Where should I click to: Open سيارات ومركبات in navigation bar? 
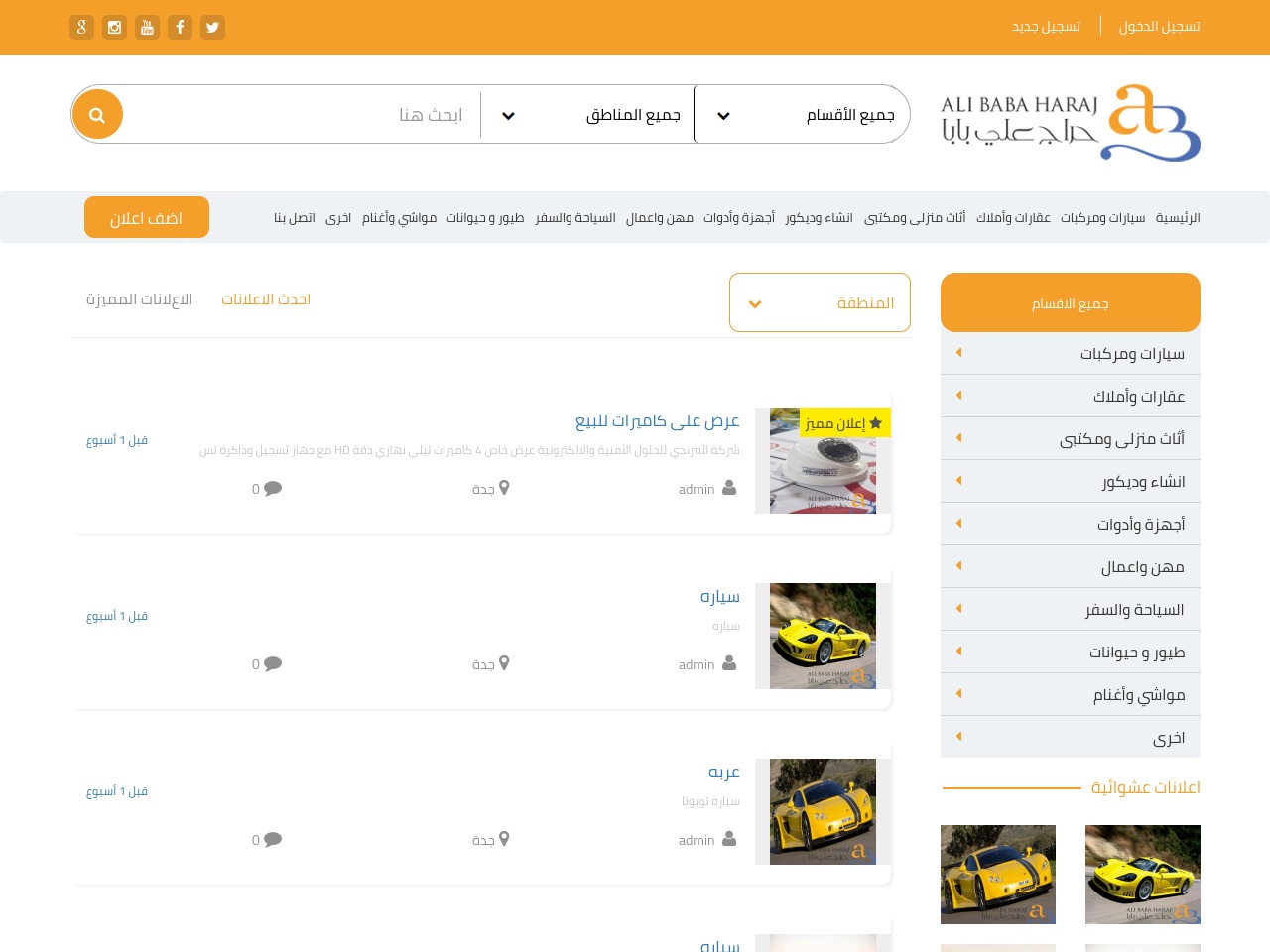click(x=1103, y=217)
